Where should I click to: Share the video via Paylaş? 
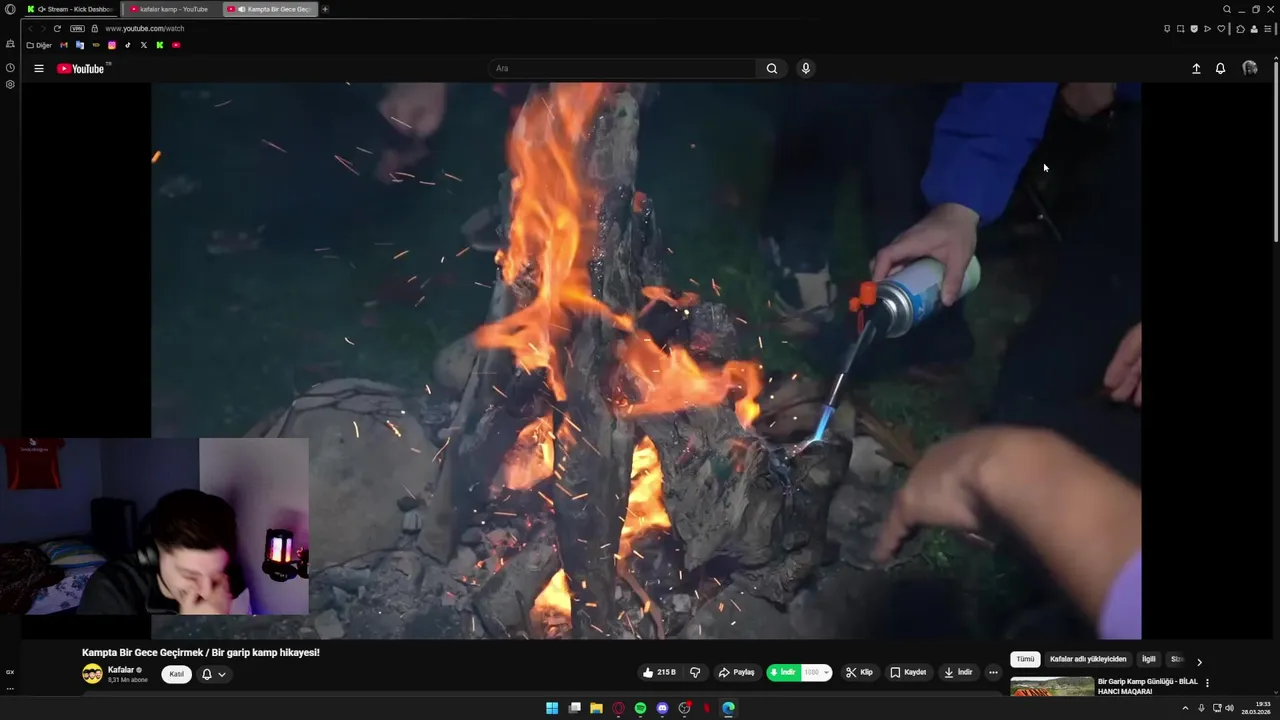pos(737,673)
